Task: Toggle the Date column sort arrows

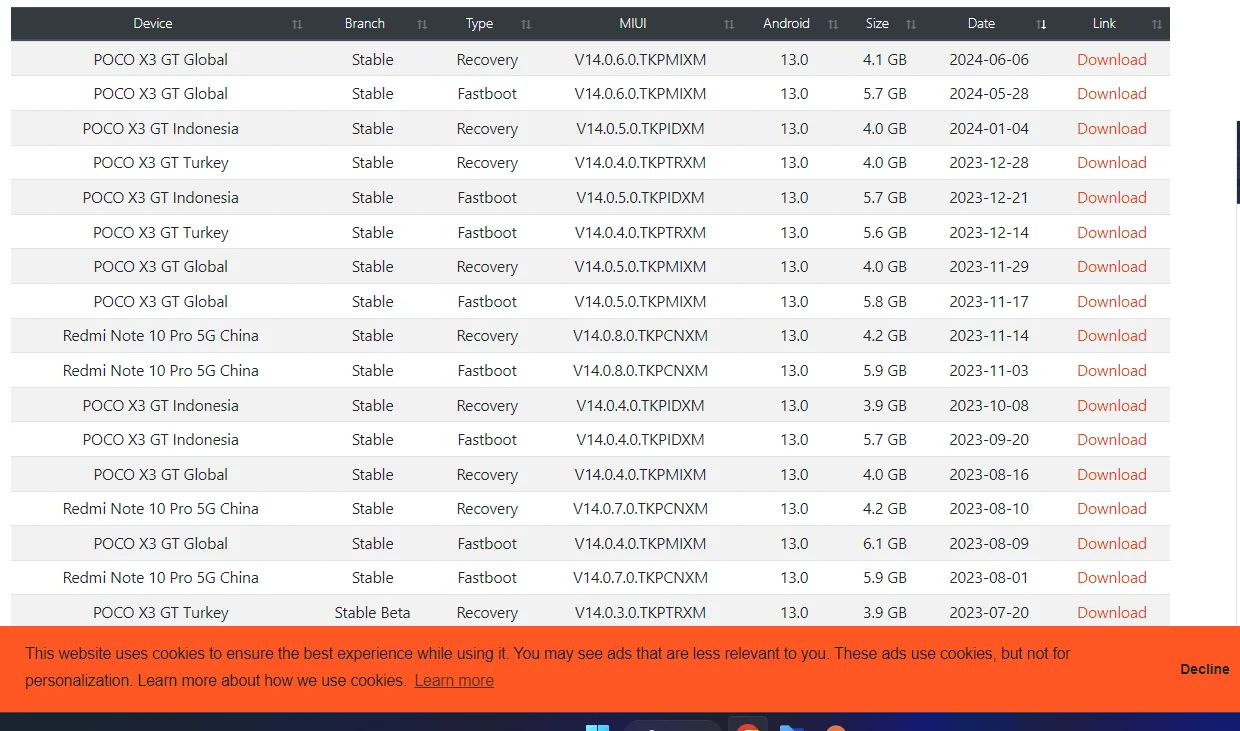Action: [1042, 24]
